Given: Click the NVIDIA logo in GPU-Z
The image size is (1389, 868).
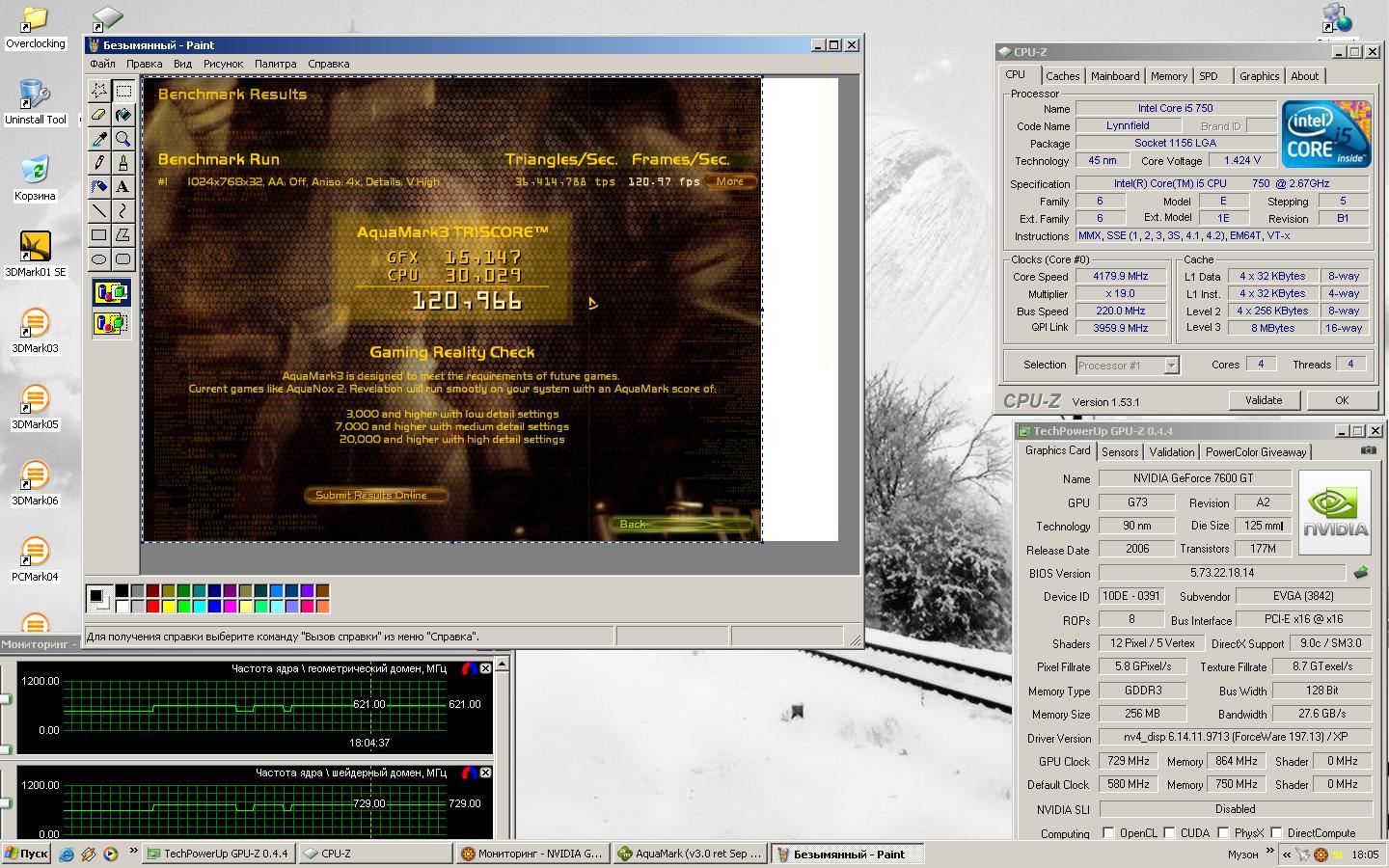Looking at the screenshot, I should (x=1334, y=513).
